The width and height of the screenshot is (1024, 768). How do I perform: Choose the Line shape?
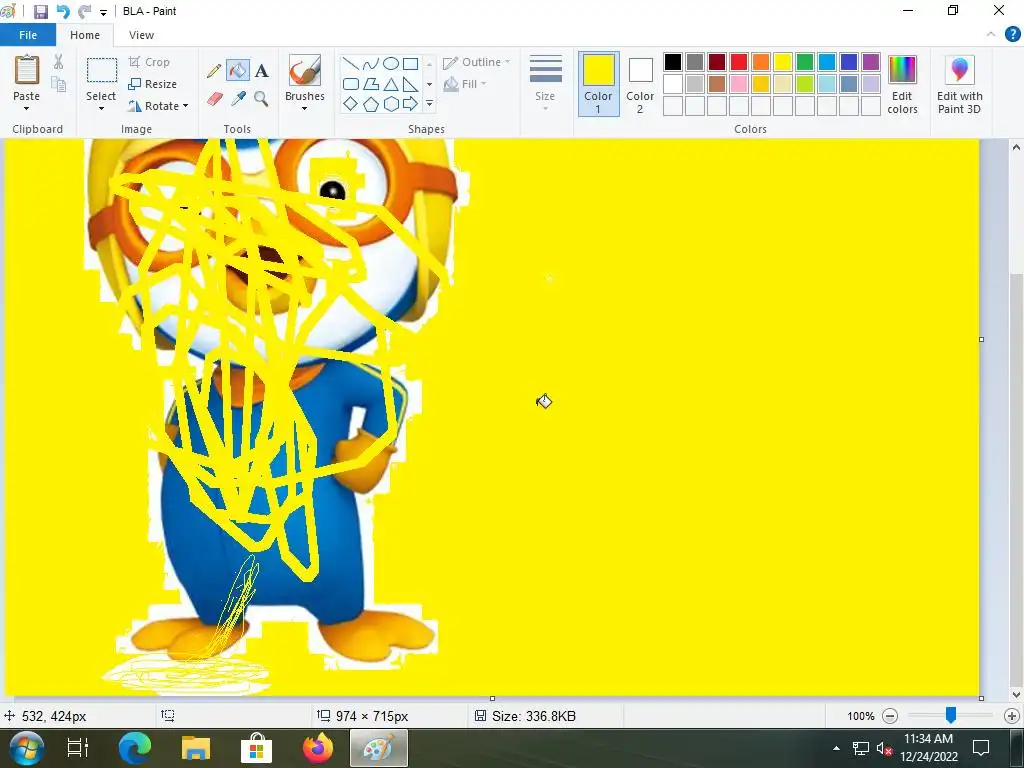[x=351, y=64]
